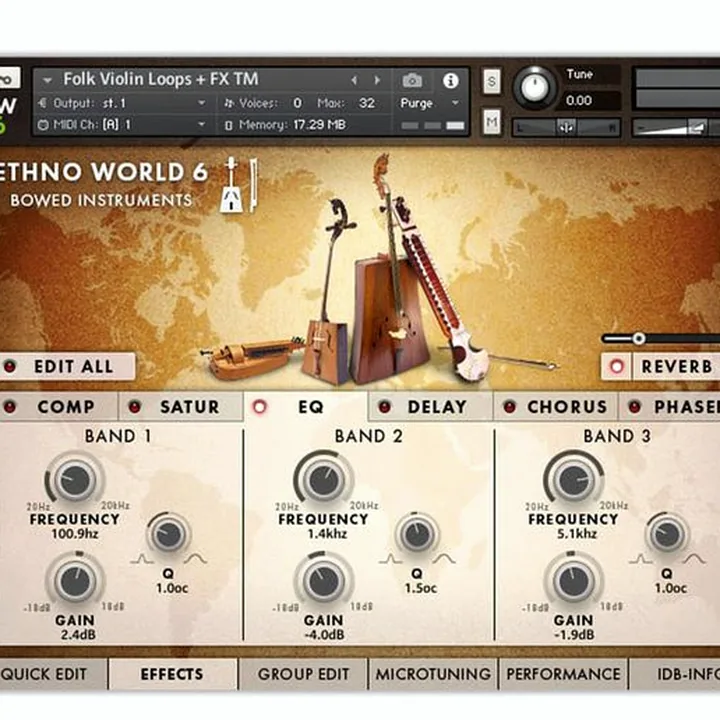Open the MIDI Ch dropdown

pos(202,124)
